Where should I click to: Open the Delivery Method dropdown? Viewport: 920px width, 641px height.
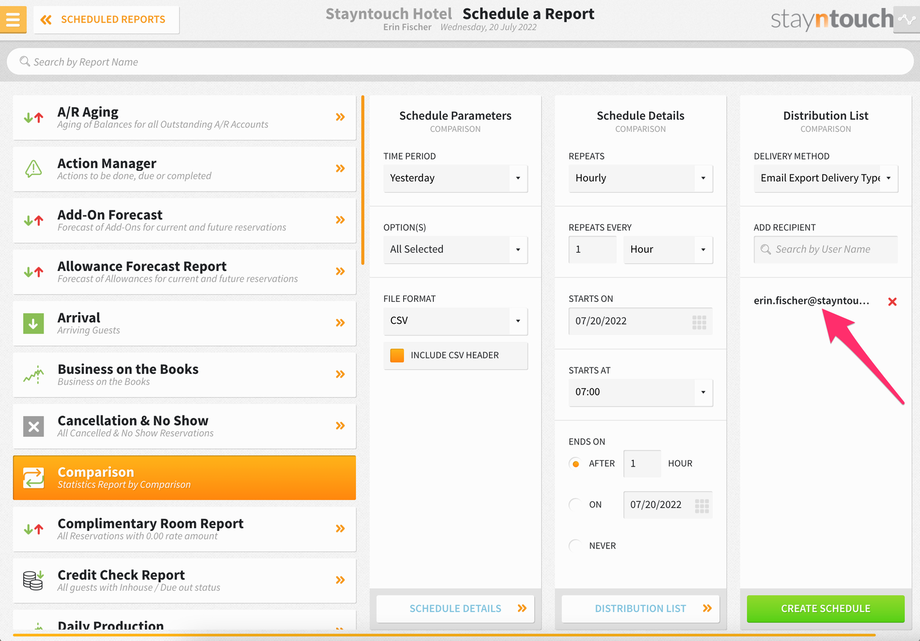click(x=826, y=178)
